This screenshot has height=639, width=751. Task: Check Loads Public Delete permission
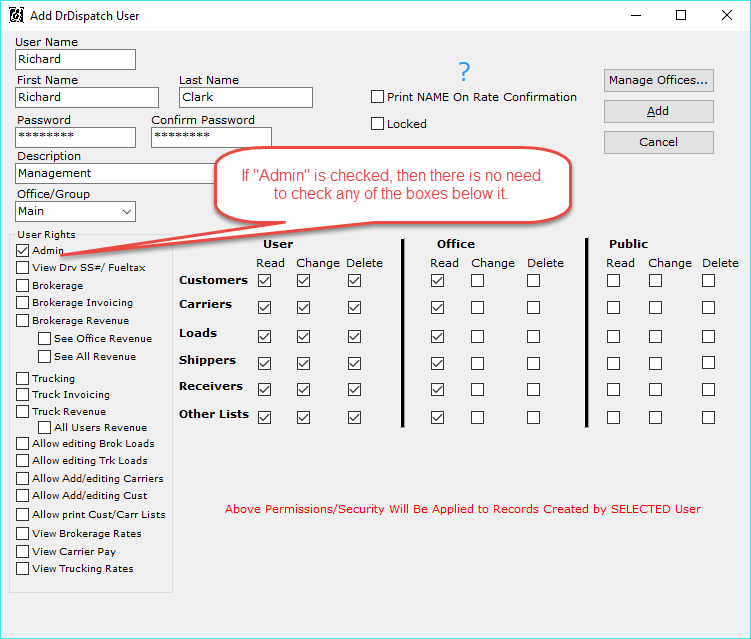pos(708,337)
